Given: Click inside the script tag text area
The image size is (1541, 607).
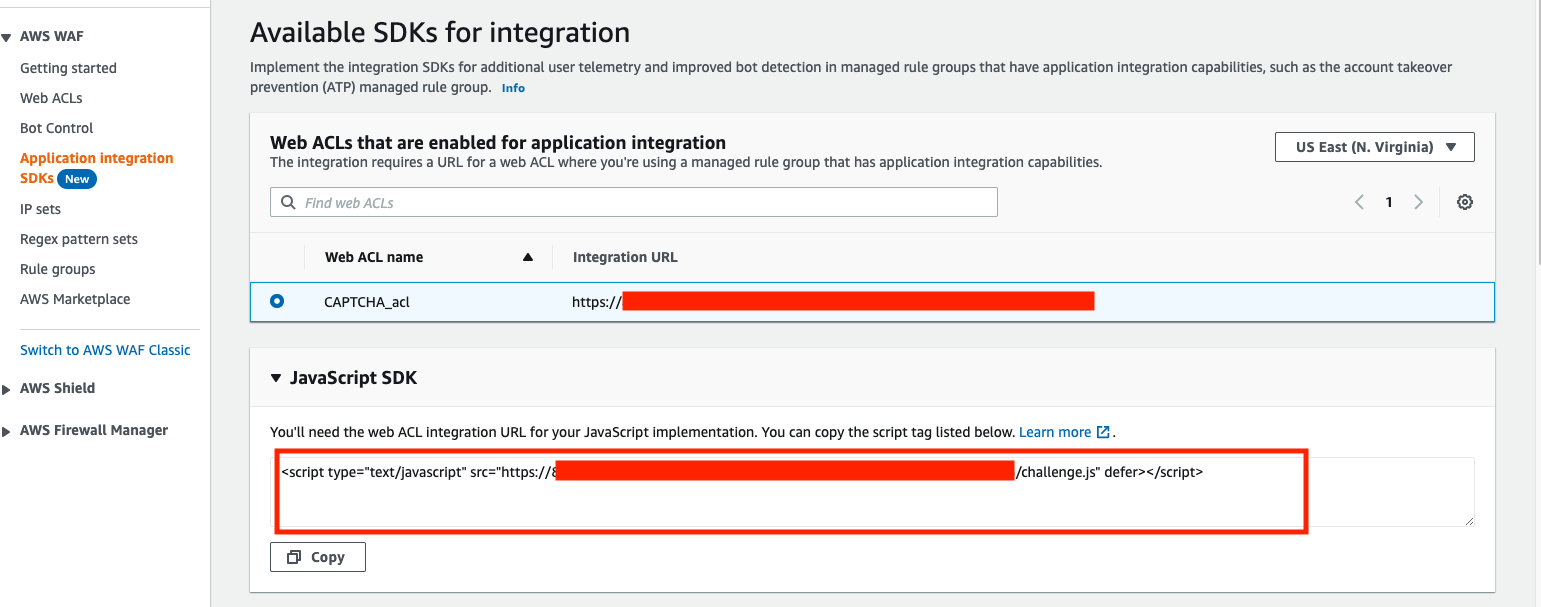Looking at the screenshot, I should (872, 491).
